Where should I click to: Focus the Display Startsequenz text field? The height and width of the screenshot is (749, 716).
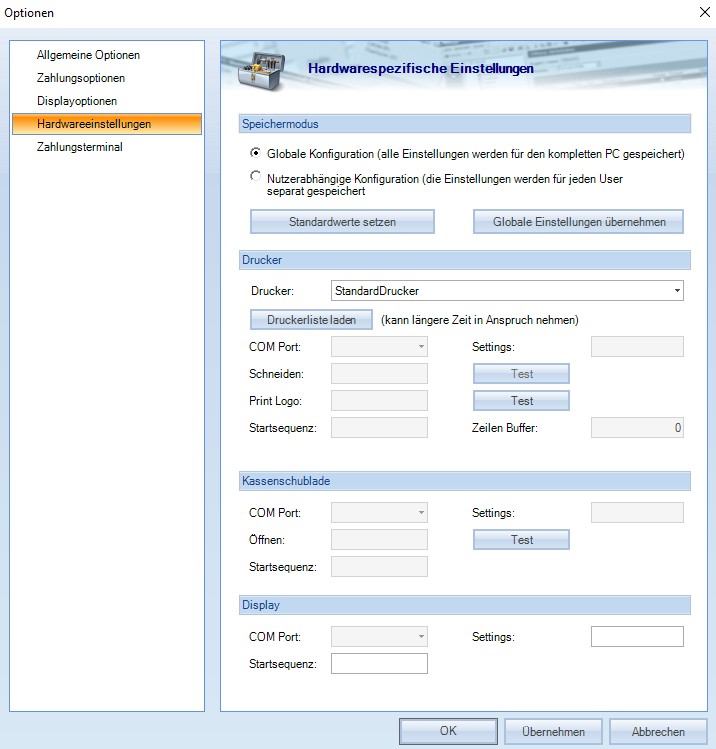click(x=379, y=664)
